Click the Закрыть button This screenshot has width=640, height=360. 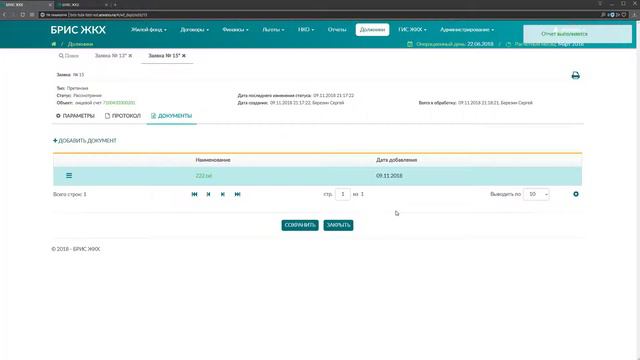(338, 225)
